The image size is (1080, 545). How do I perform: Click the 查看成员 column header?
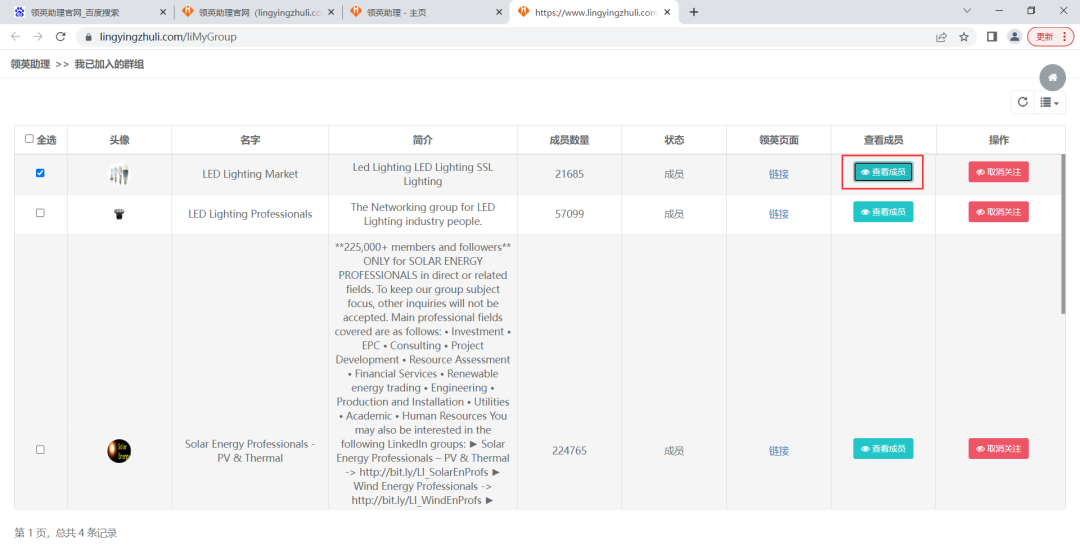(883, 140)
